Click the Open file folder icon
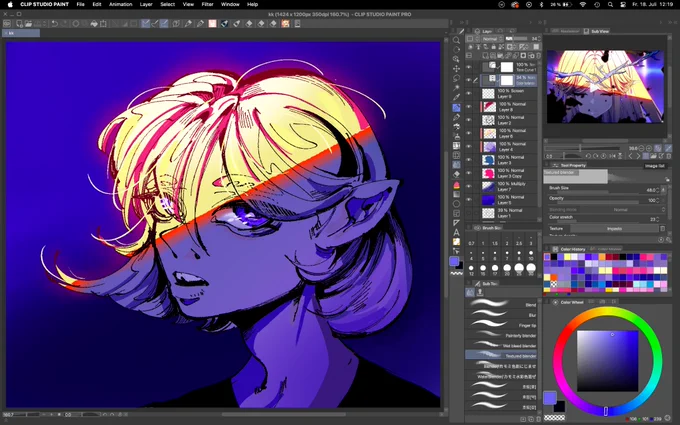Screen dimensions: 680x425 click(x=28, y=24)
